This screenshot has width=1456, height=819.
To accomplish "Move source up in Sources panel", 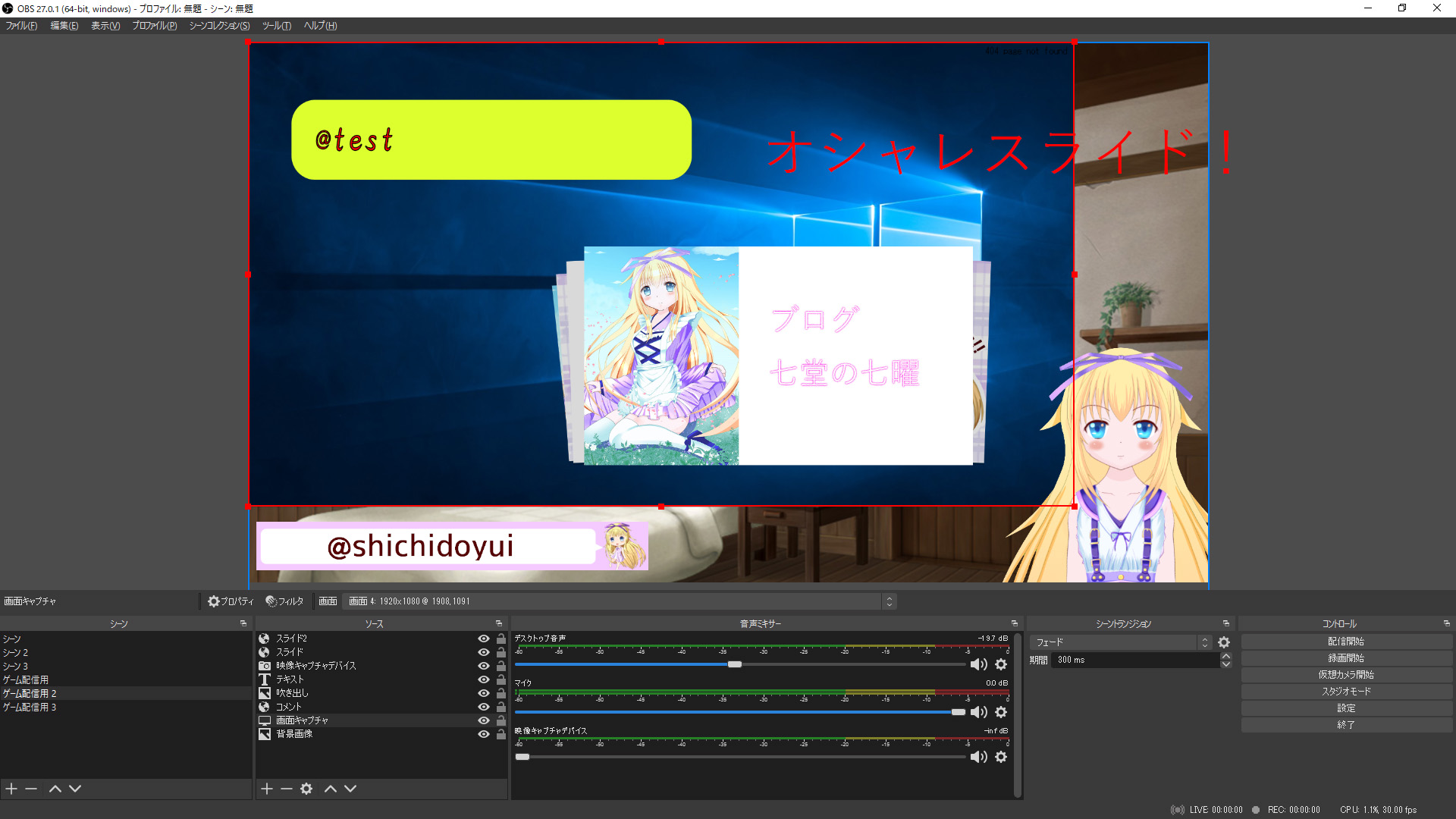I will 331,789.
